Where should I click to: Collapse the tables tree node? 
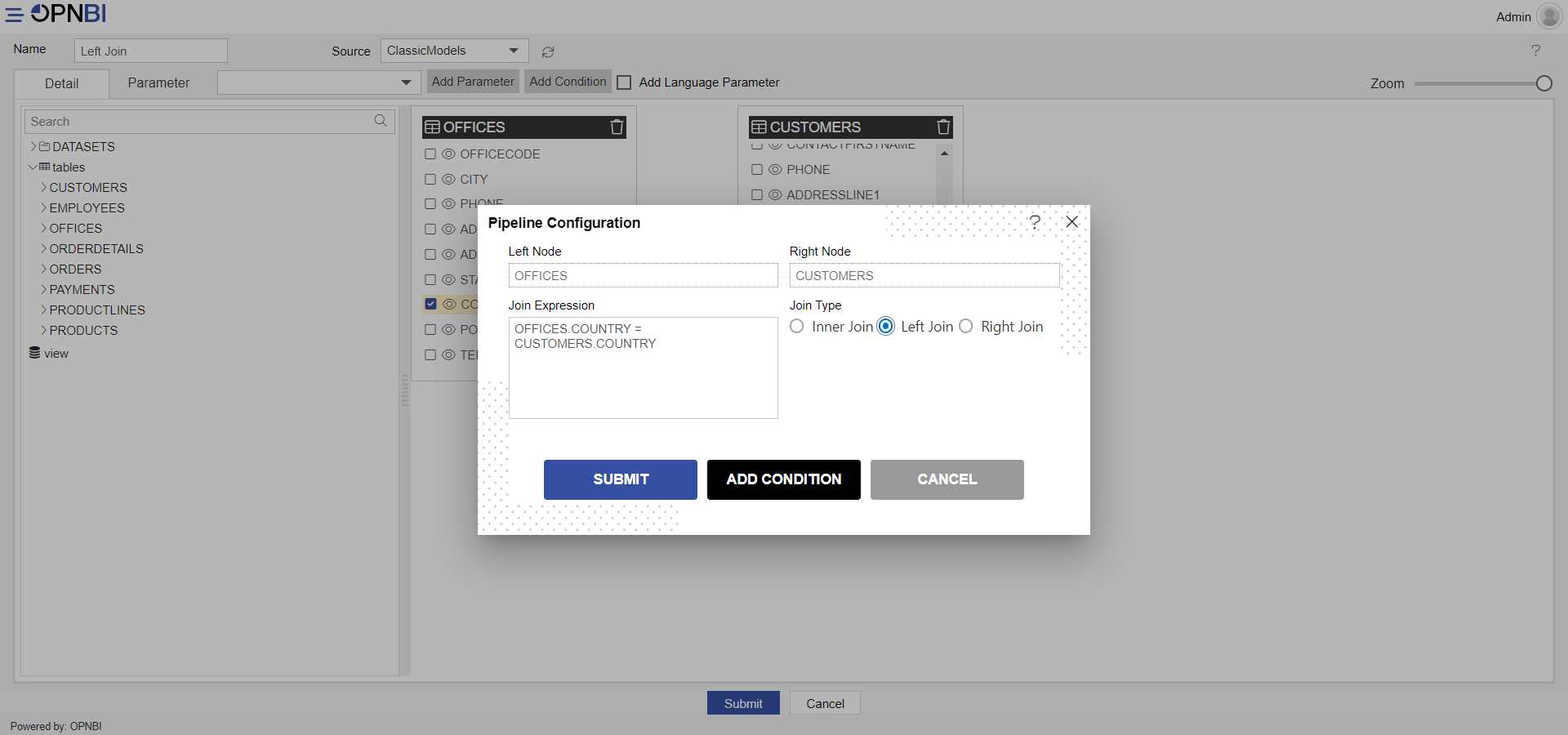coord(33,167)
